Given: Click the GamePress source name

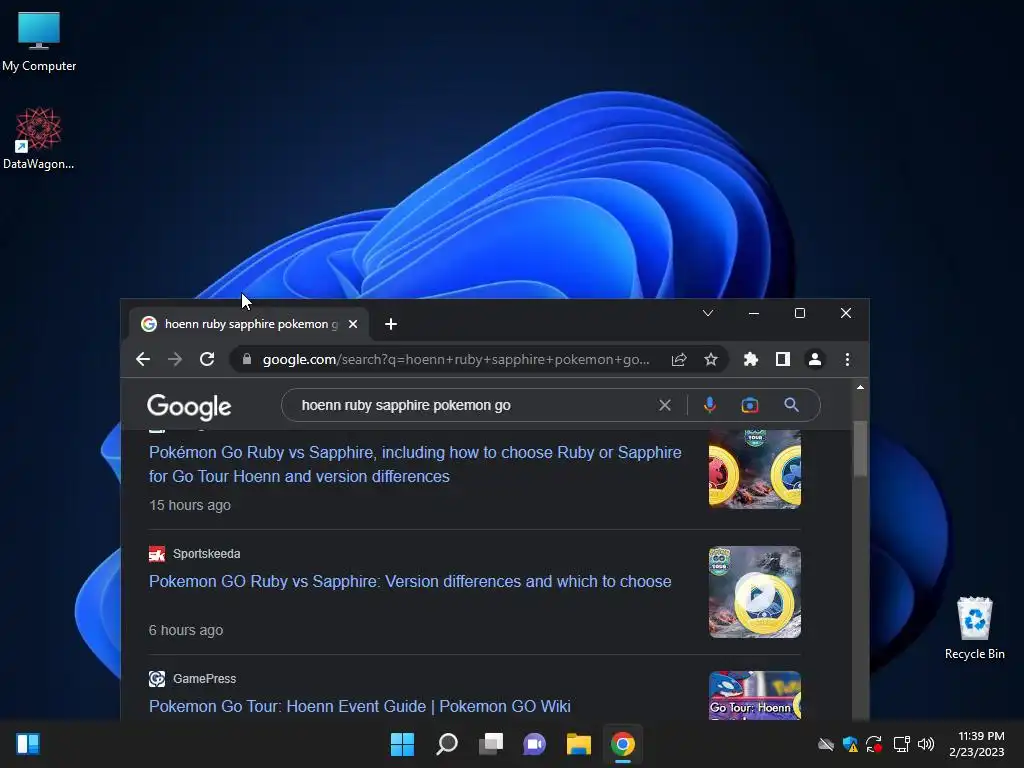Looking at the screenshot, I should click(x=204, y=679).
